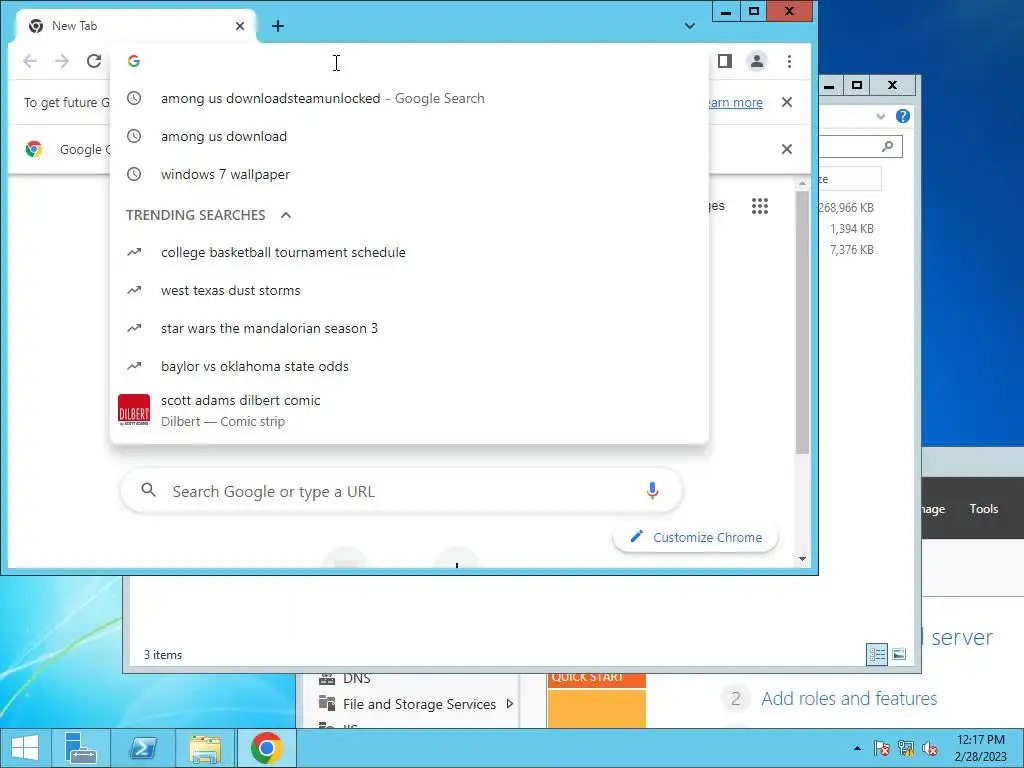Pick 'among us downloadsteamunlocked' history suggestion
This screenshot has width=1024, height=768.
click(x=409, y=99)
